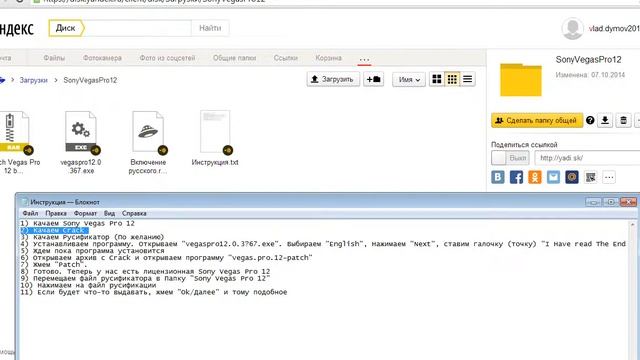Click highlighted line "Качаем Crack"
Screen dimensions: 640x360
pyautogui.click(x=55, y=230)
